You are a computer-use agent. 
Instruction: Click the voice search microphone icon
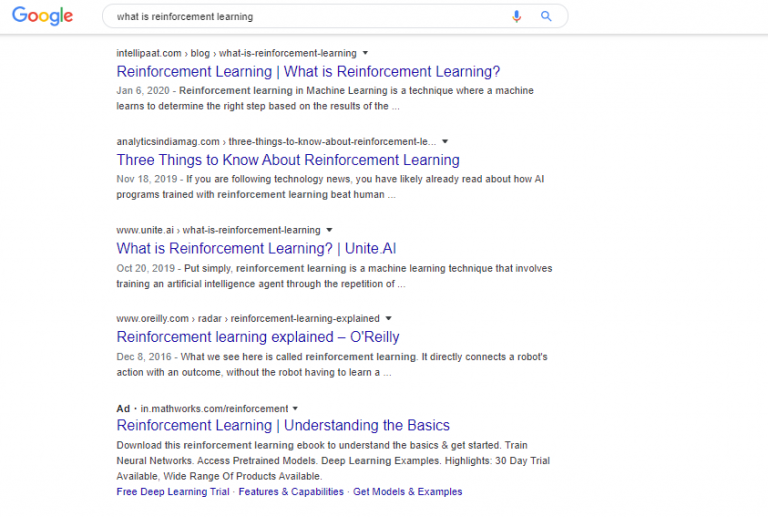[517, 16]
